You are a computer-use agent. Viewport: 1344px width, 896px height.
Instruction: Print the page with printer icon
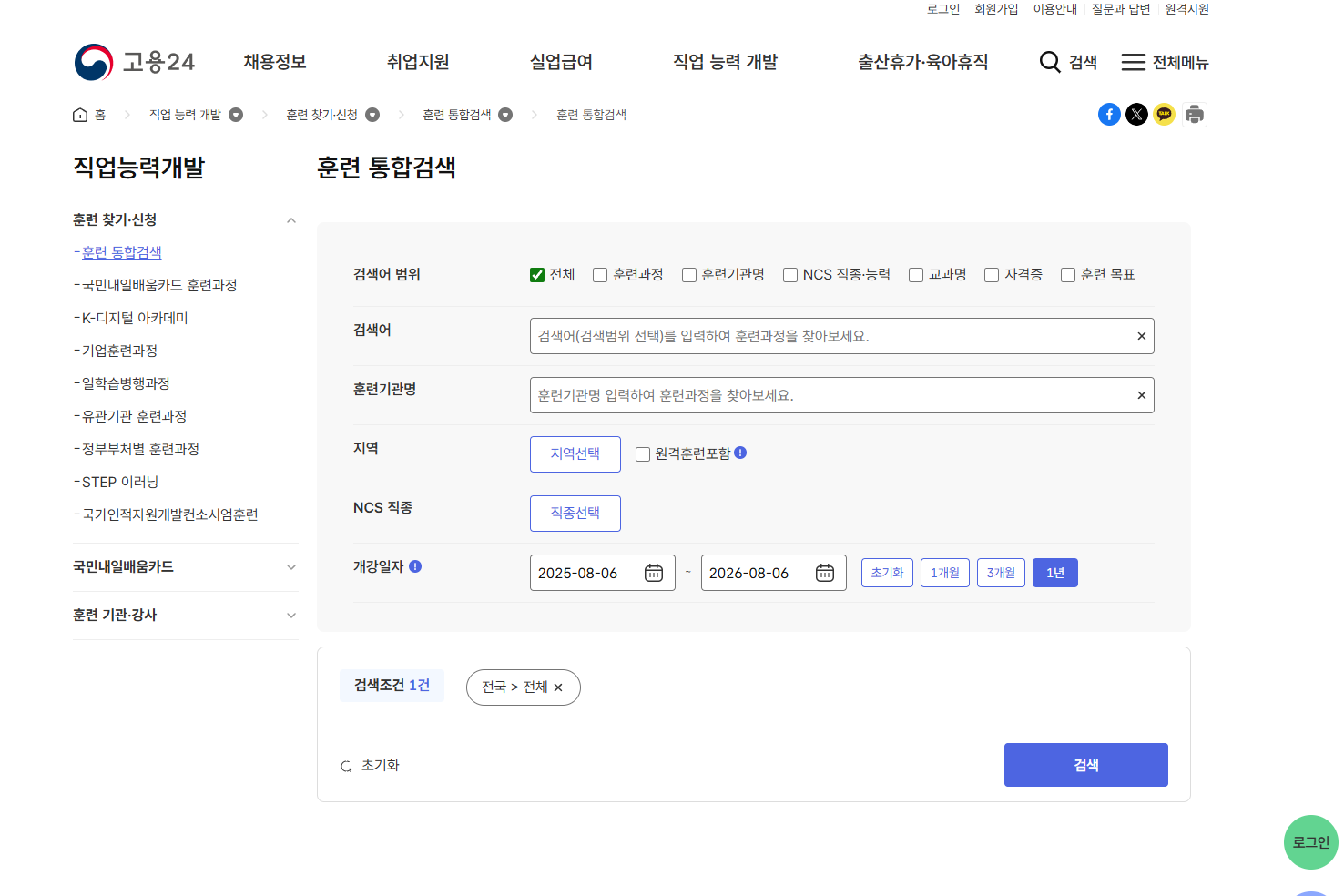point(1195,114)
